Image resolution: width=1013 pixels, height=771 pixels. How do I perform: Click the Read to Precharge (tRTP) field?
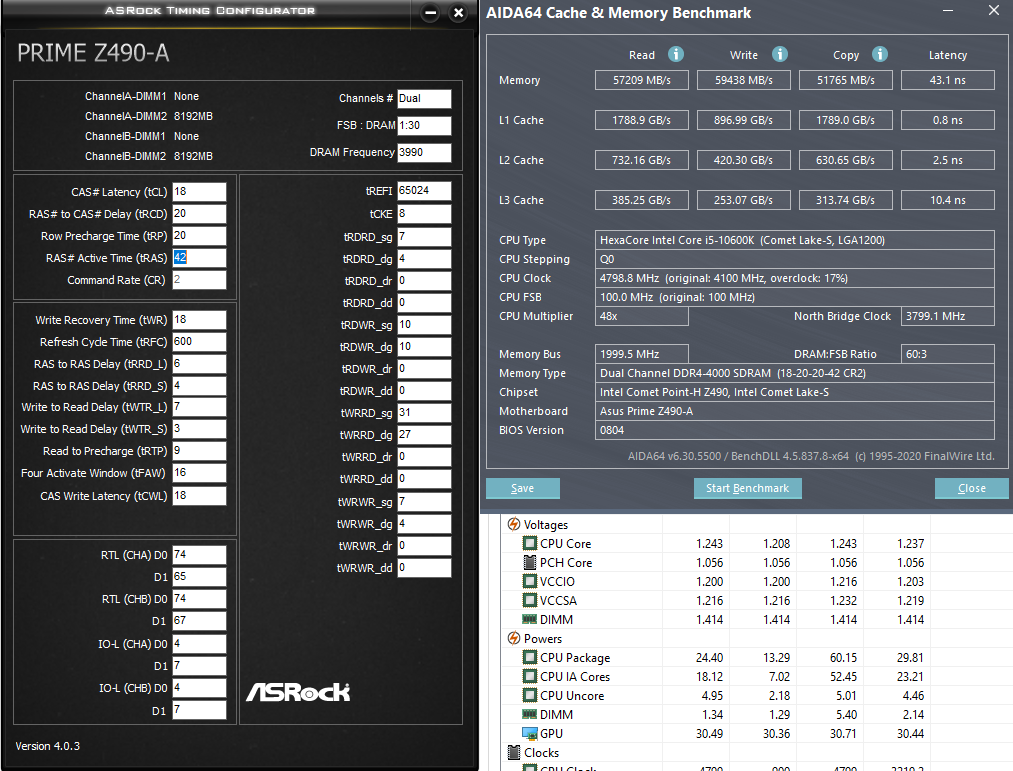[x=199, y=451]
